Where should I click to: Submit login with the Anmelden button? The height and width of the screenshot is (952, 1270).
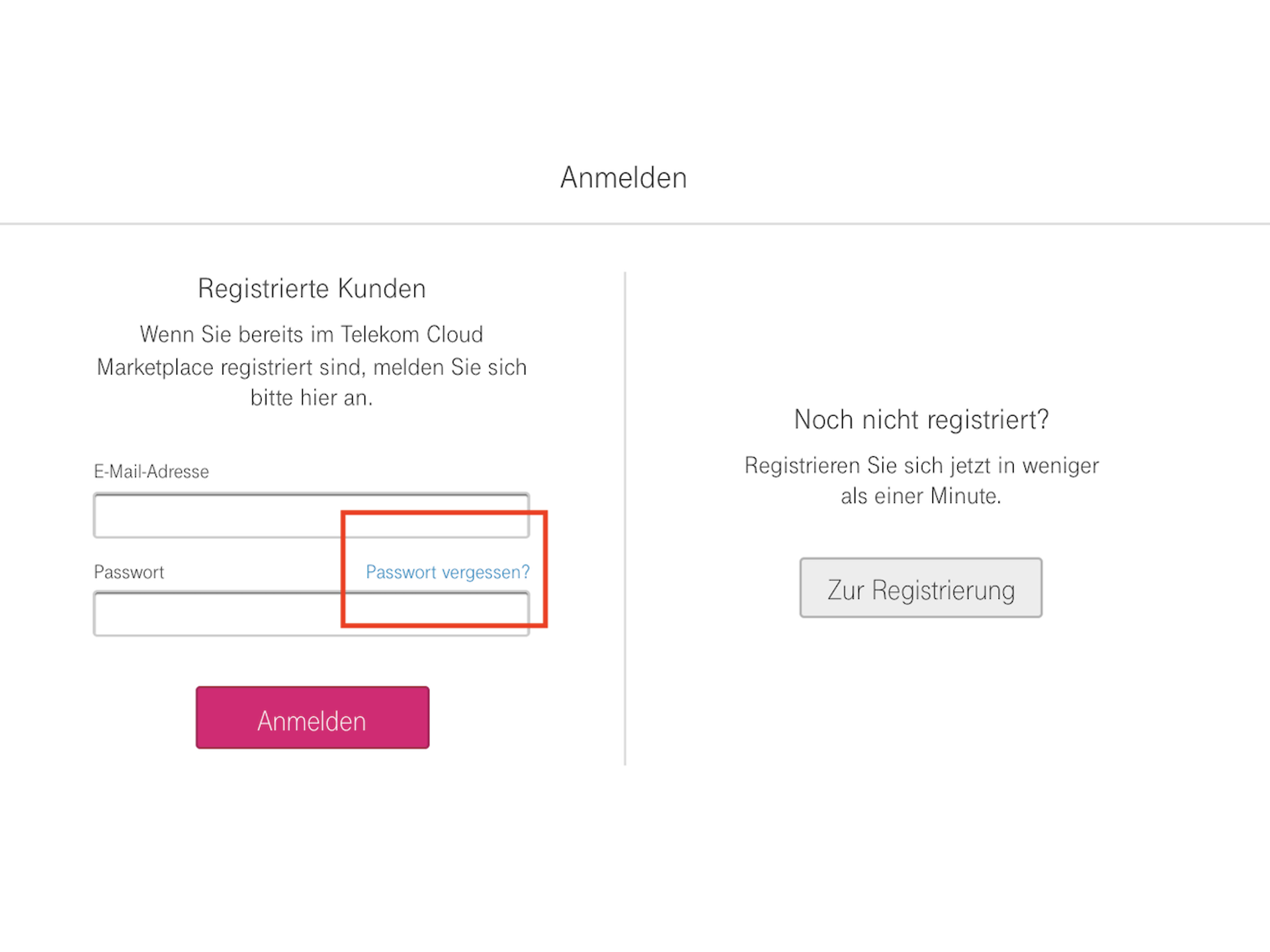click(x=312, y=717)
